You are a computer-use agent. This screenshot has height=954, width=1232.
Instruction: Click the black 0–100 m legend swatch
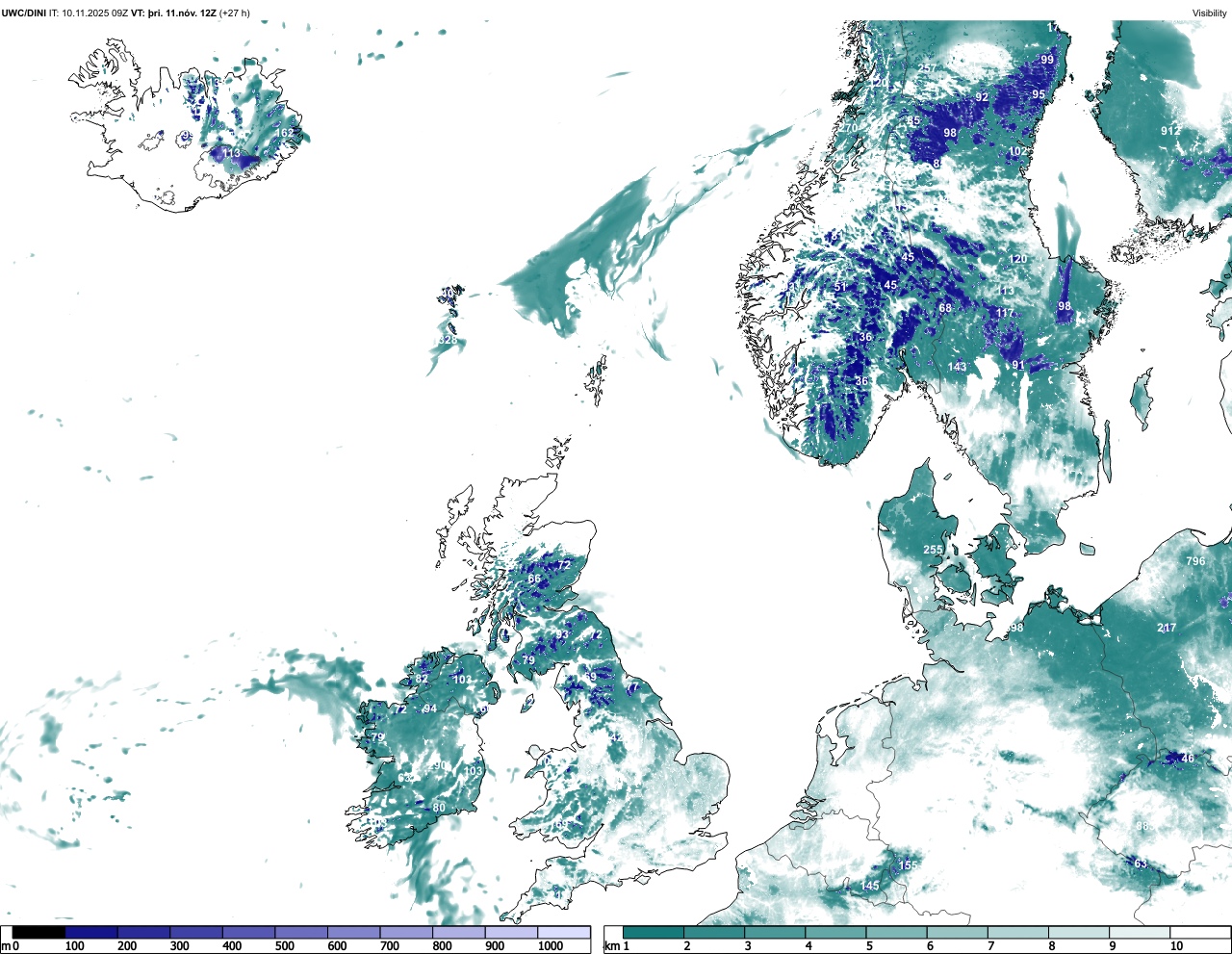coord(38,932)
